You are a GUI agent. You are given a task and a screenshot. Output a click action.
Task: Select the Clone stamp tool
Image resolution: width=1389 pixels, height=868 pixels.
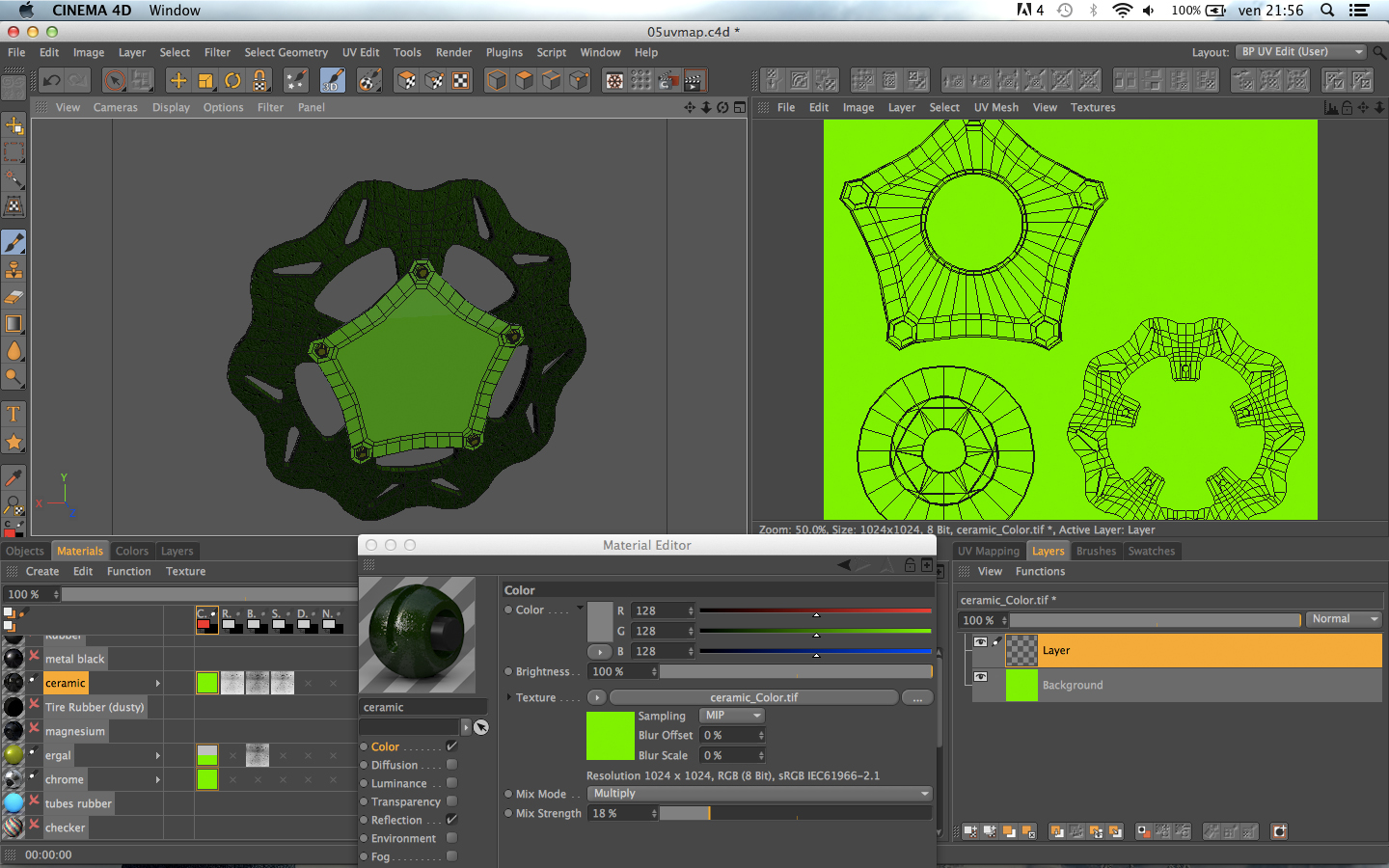[x=14, y=270]
